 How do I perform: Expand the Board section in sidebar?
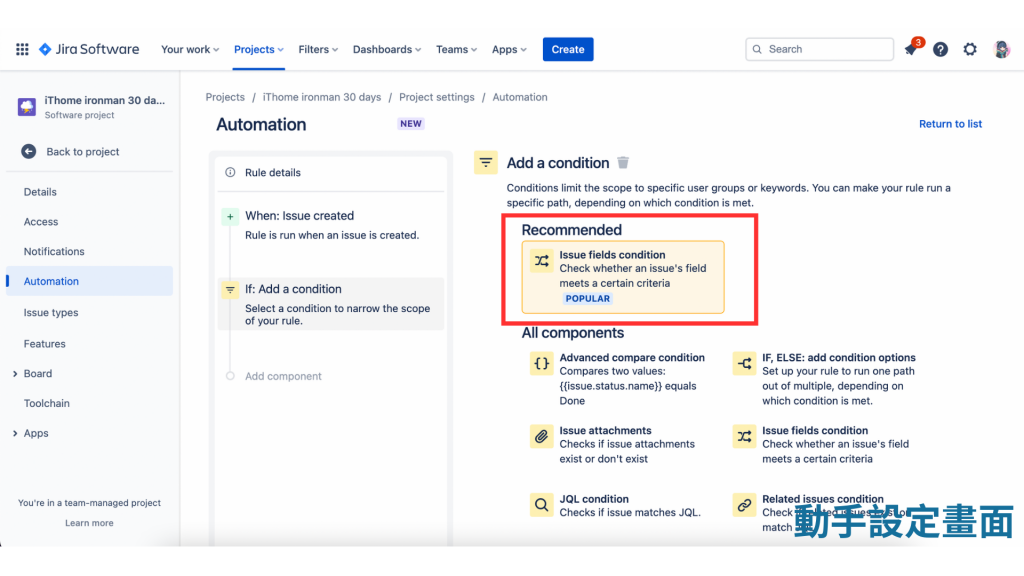click(x=15, y=374)
